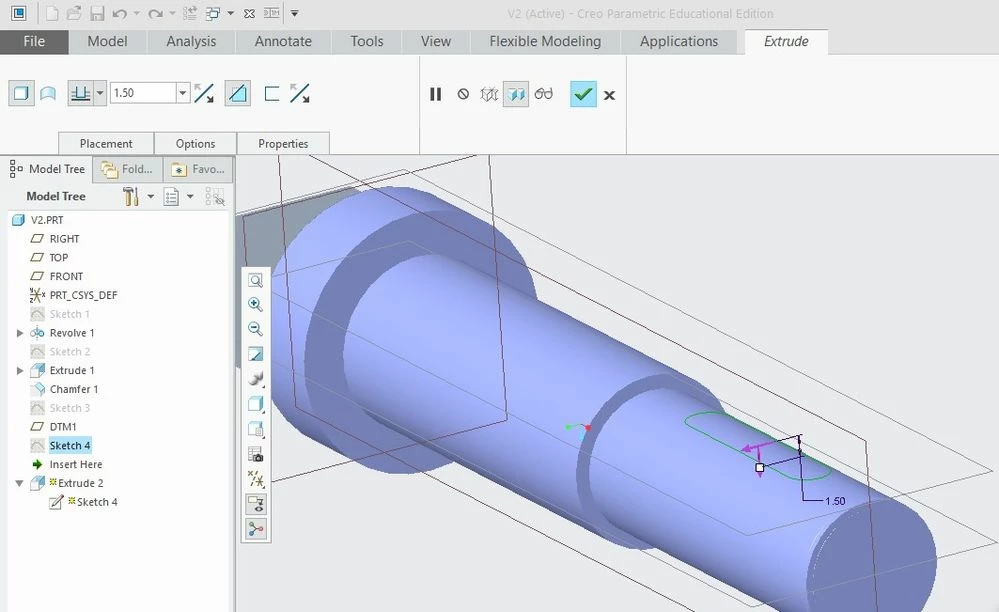
Task: Switch to the Tools ribbon tab
Action: tap(367, 41)
